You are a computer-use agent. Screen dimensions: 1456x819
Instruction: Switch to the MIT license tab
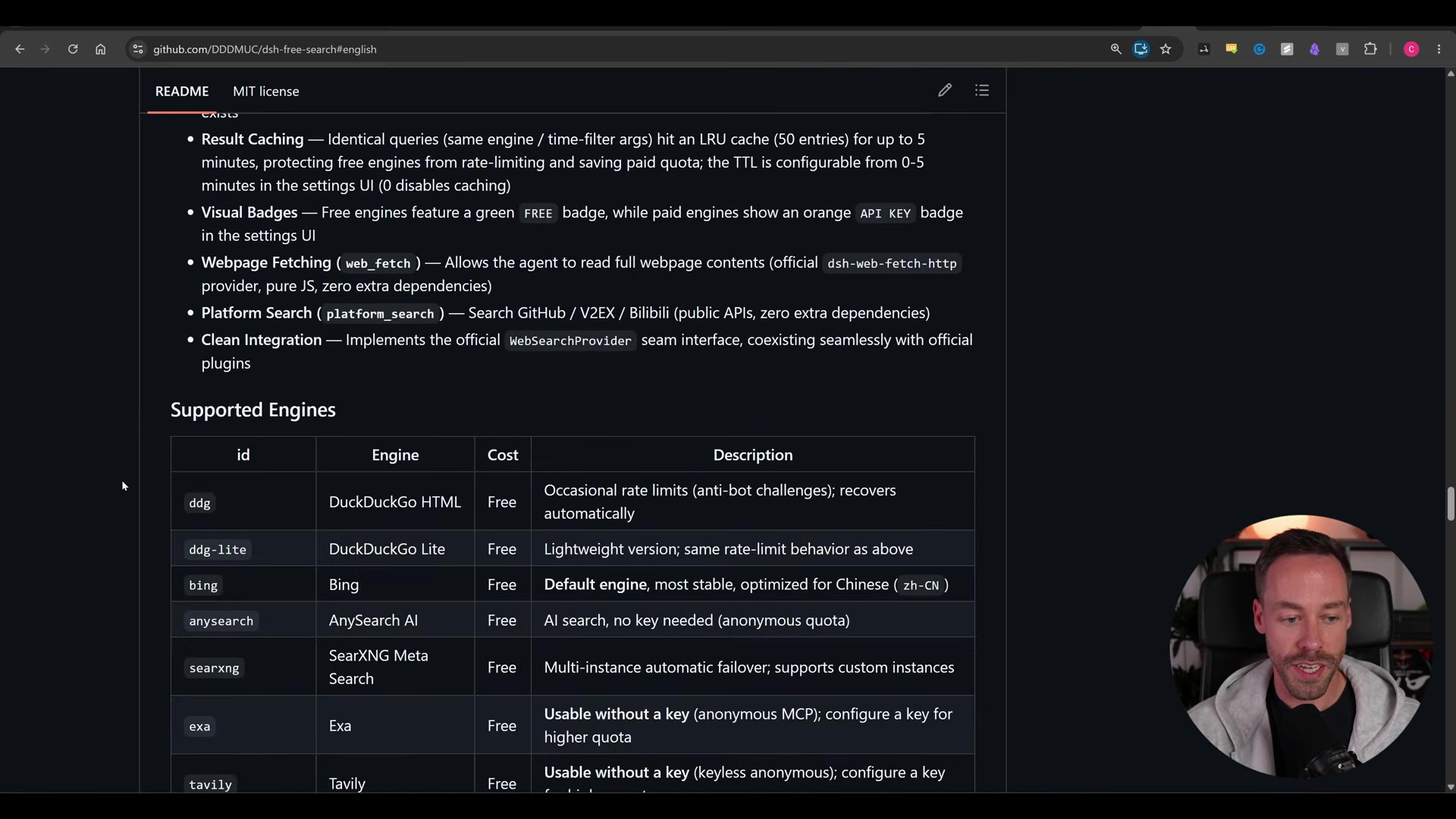coord(265,91)
